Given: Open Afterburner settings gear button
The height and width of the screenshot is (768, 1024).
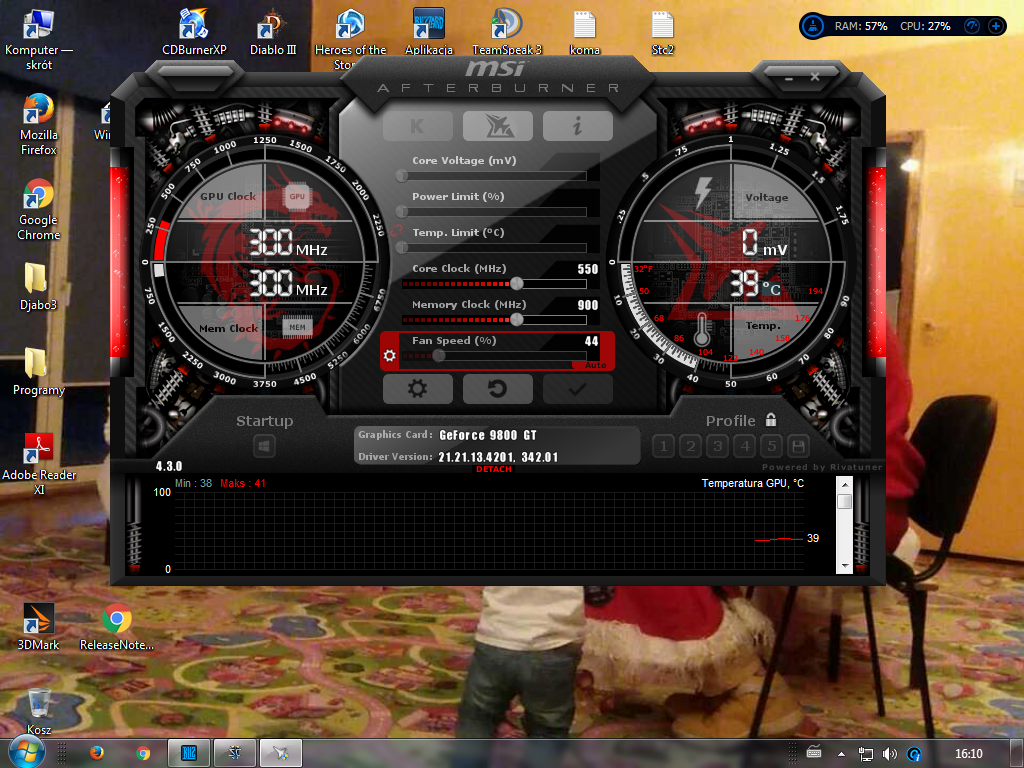Looking at the screenshot, I should [x=417, y=389].
